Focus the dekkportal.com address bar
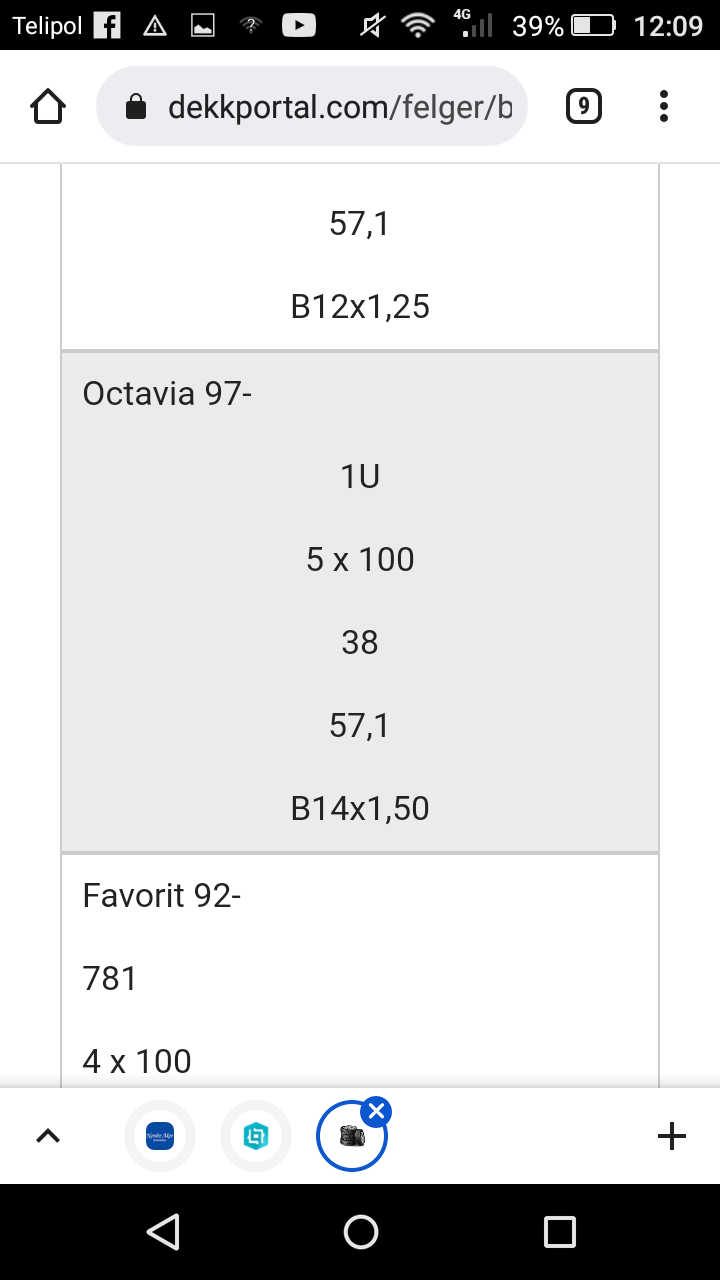The height and width of the screenshot is (1280, 720). coord(338,107)
